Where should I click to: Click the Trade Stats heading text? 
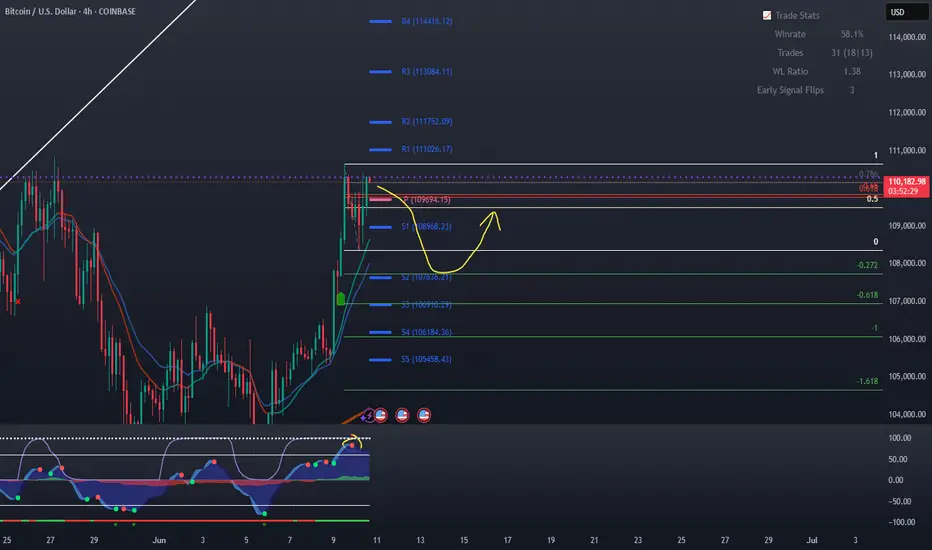pyautogui.click(x=797, y=15)
